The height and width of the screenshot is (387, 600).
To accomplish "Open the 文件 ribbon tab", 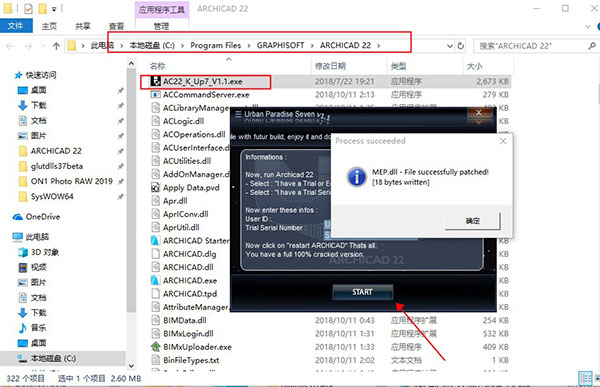I will coord(15,26).
